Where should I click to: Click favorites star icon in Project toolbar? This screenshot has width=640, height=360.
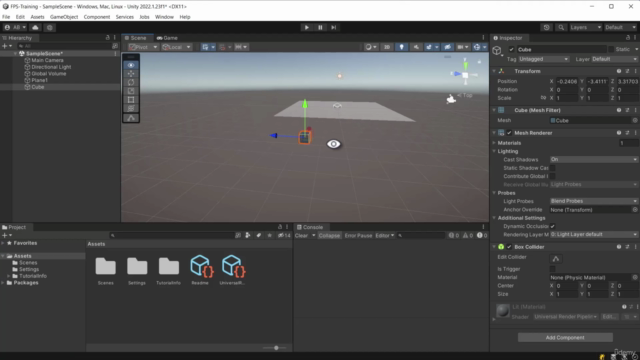(x=269, y=236)
